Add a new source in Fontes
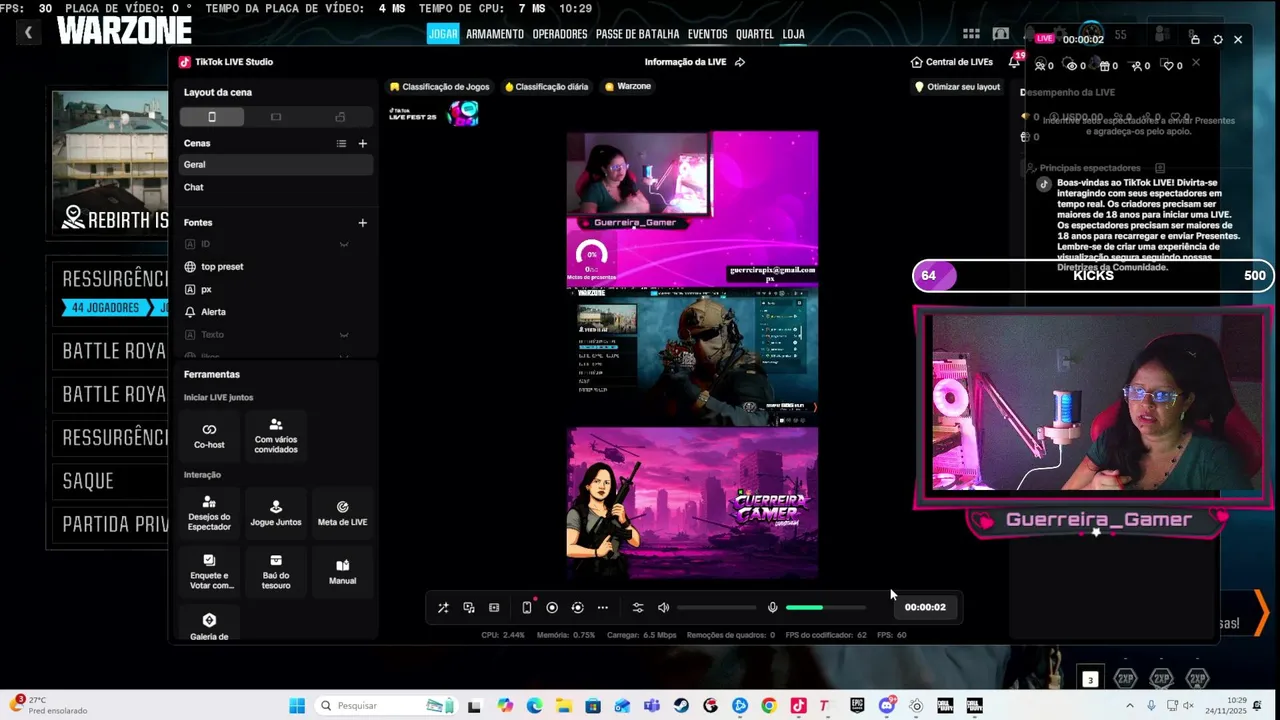1280x720 pixels. tap(362, 223)
